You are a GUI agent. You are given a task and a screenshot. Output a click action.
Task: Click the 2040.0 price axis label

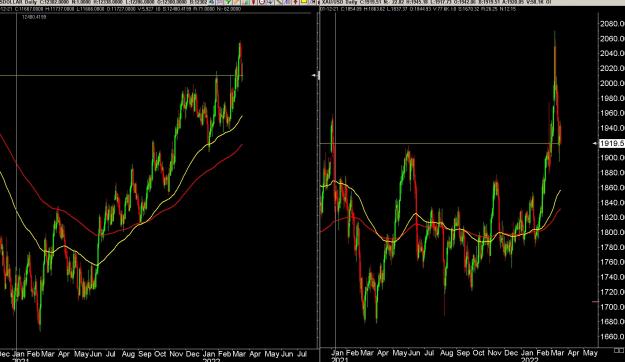point(612,53)
